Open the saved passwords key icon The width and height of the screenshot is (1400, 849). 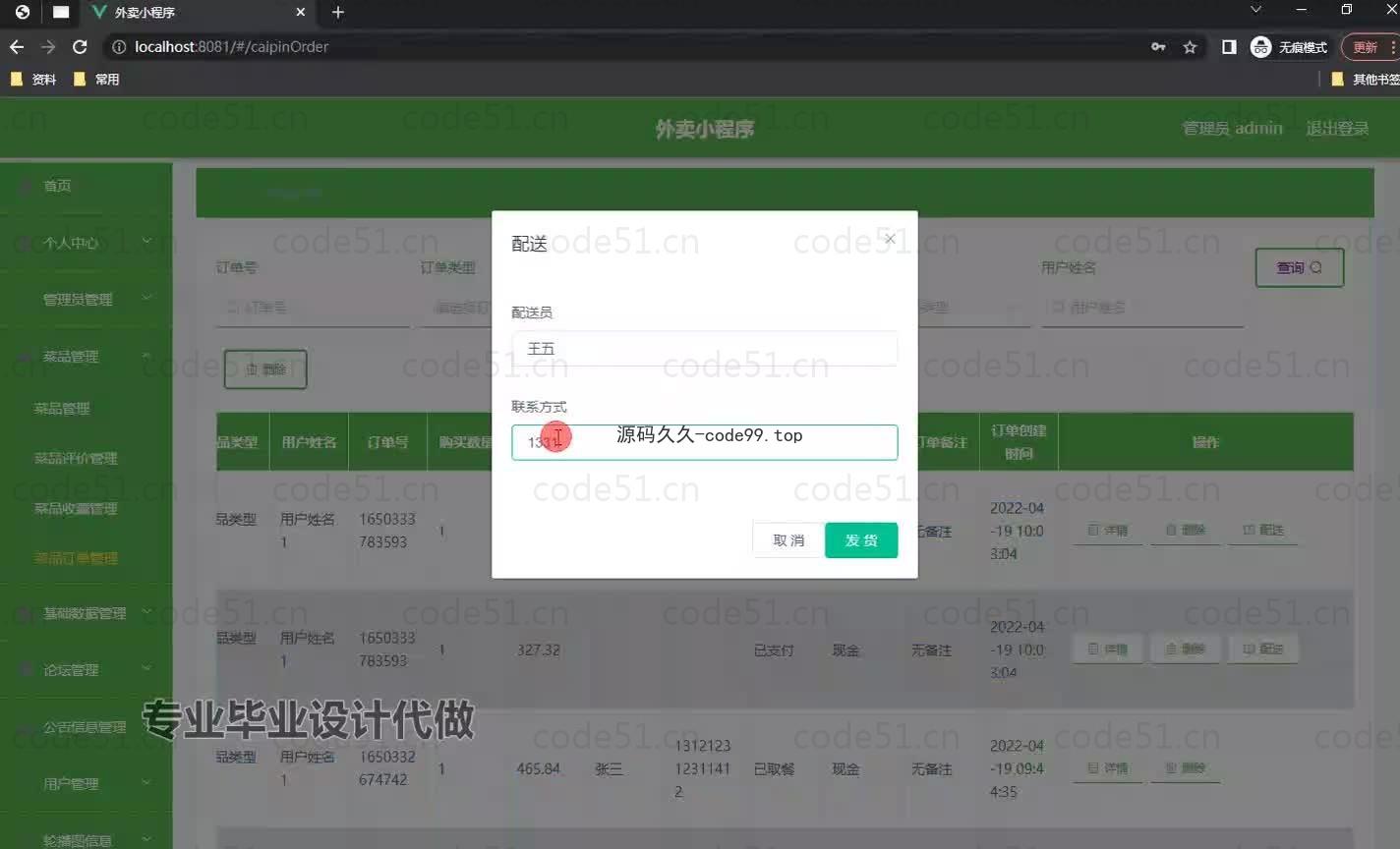[1158, 46]
